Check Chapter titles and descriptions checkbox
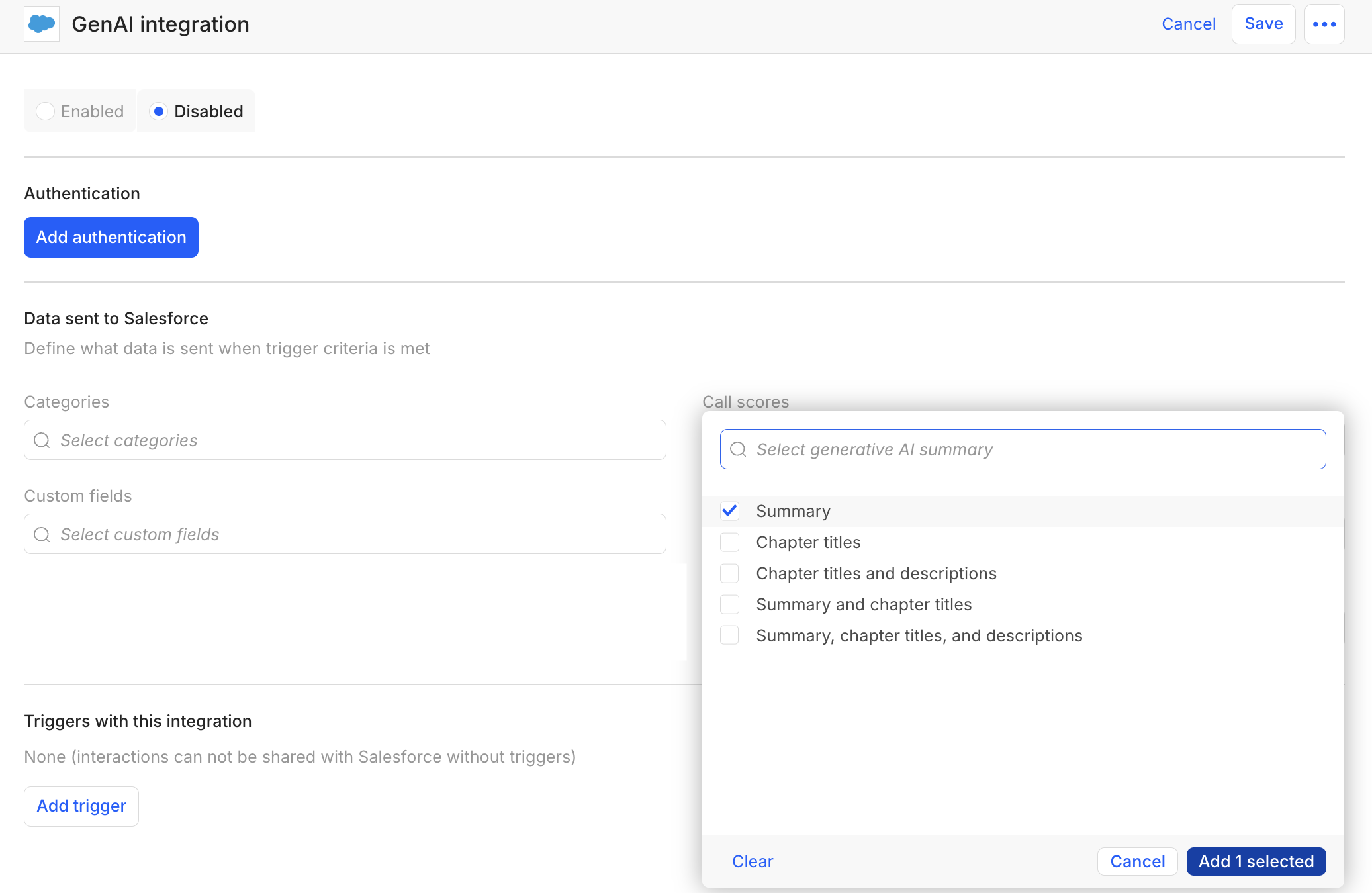The width and height of the screenshot is (1372, 893). (x=729, y=573)
